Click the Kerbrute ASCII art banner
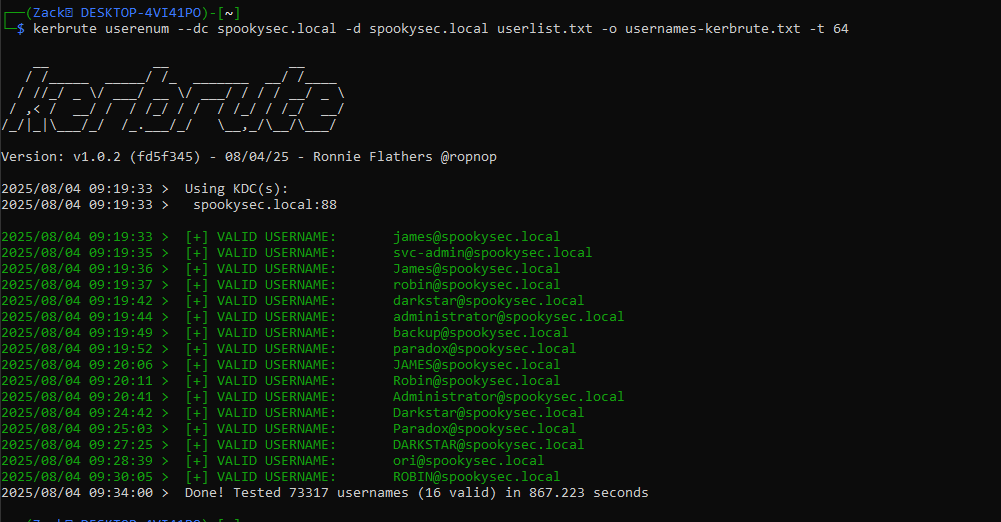Image resolution: width=1001 pixels, height=522 pixels. tap(172, 98)
